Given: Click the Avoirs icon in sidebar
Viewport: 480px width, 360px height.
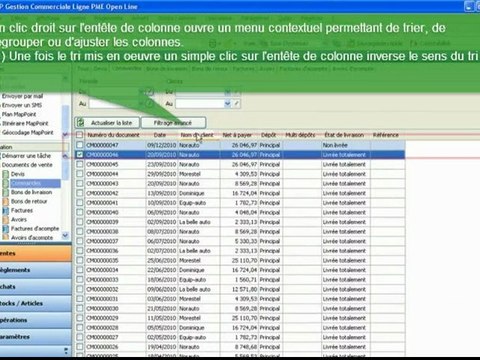Looking at the screenshot, I should tap(5, 219).
